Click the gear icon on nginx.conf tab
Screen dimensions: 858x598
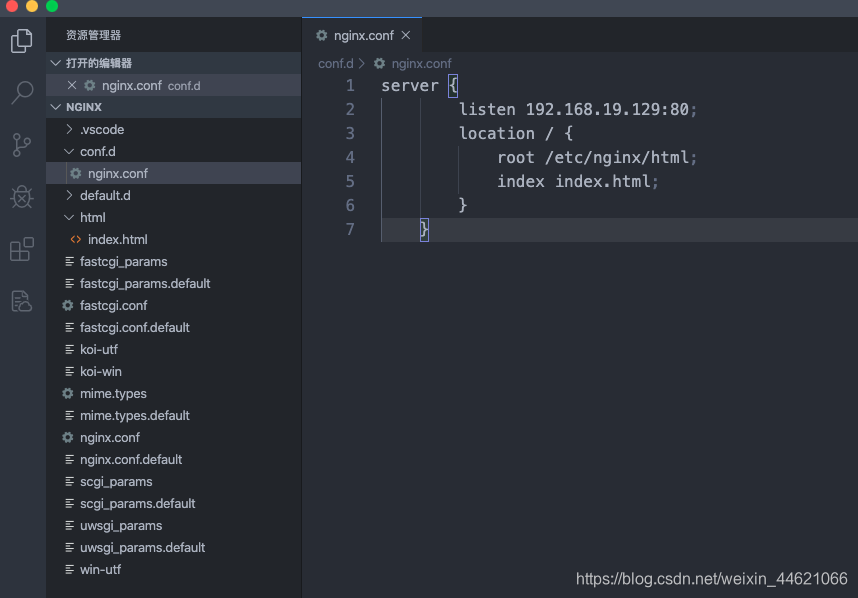[322, 36]
